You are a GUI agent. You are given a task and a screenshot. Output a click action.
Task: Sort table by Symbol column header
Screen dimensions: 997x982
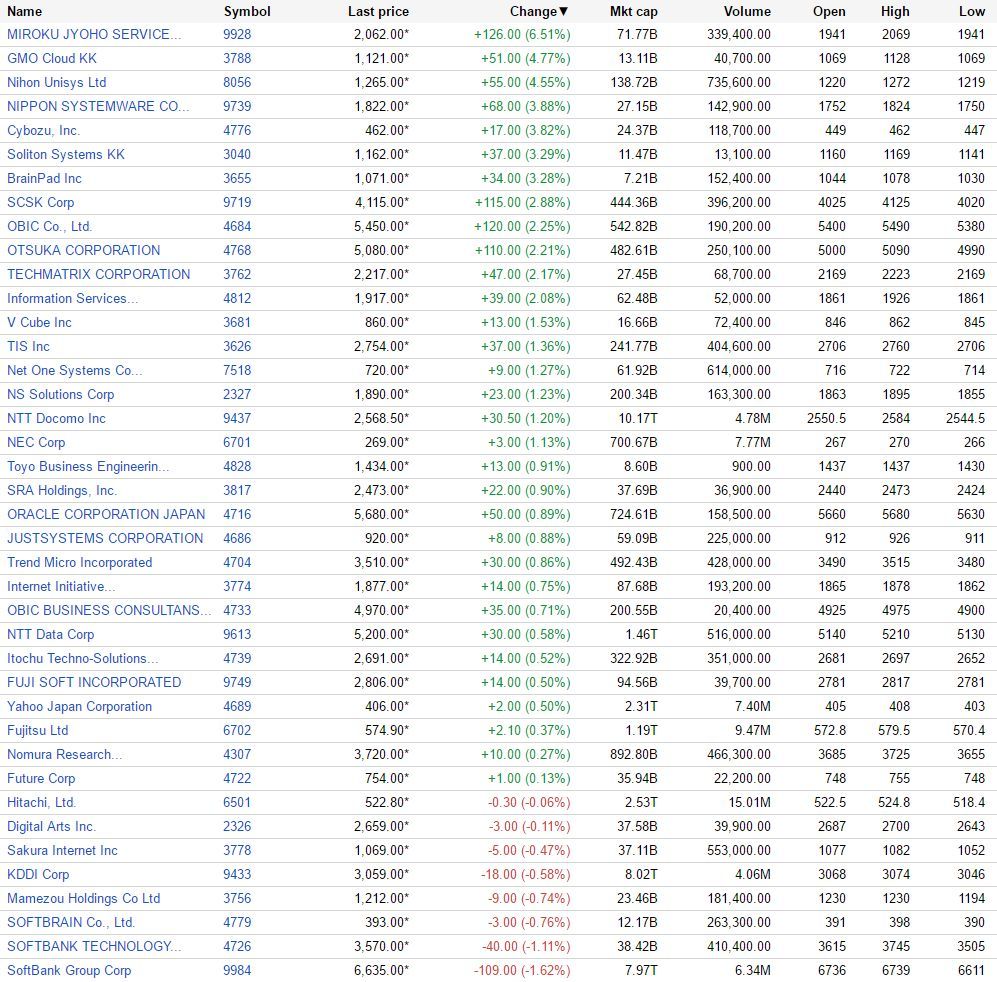pyautogui.click(x=247, y=11)
